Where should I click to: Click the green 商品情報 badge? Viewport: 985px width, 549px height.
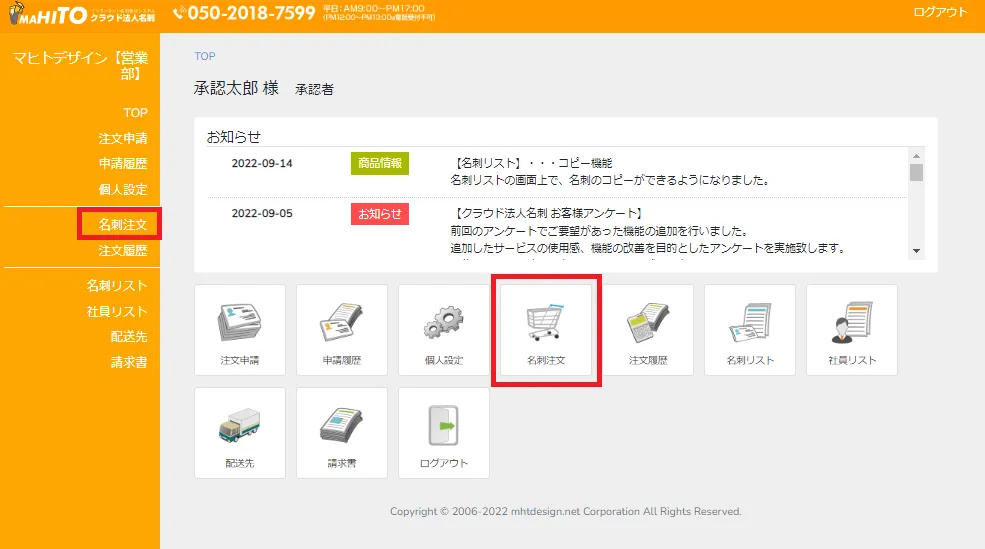[380, 163]
